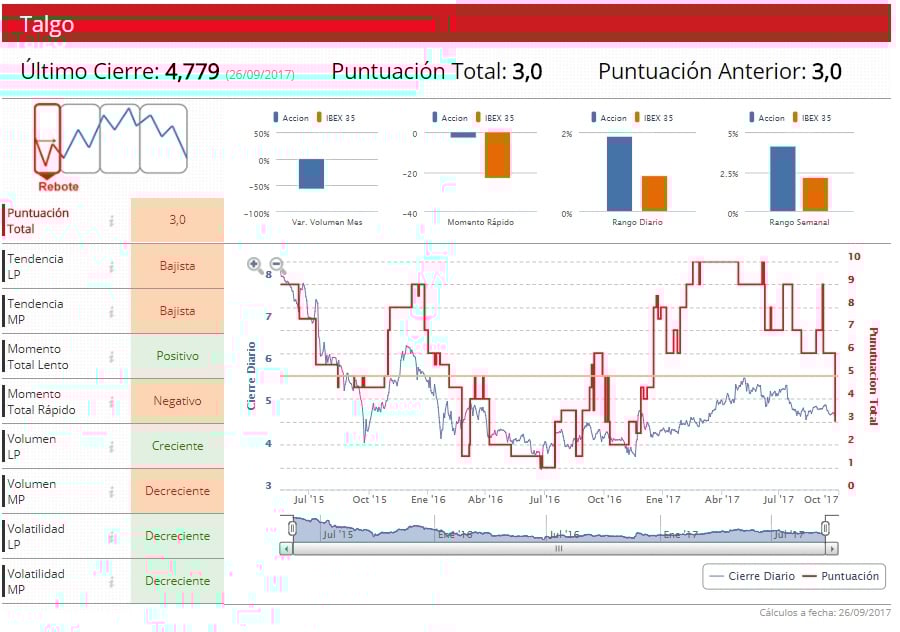Toggle IBEX 35 legend in Rango Diario chart
This screenshot has width=900, height=632.
click(x=654, y=118)
